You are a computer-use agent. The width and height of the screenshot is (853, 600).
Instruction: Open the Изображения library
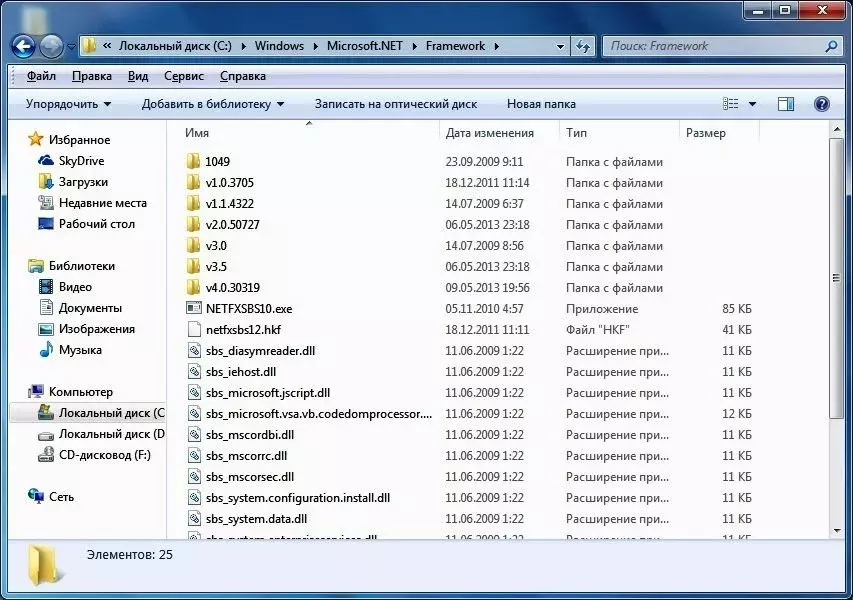click(x=86, y=329)
